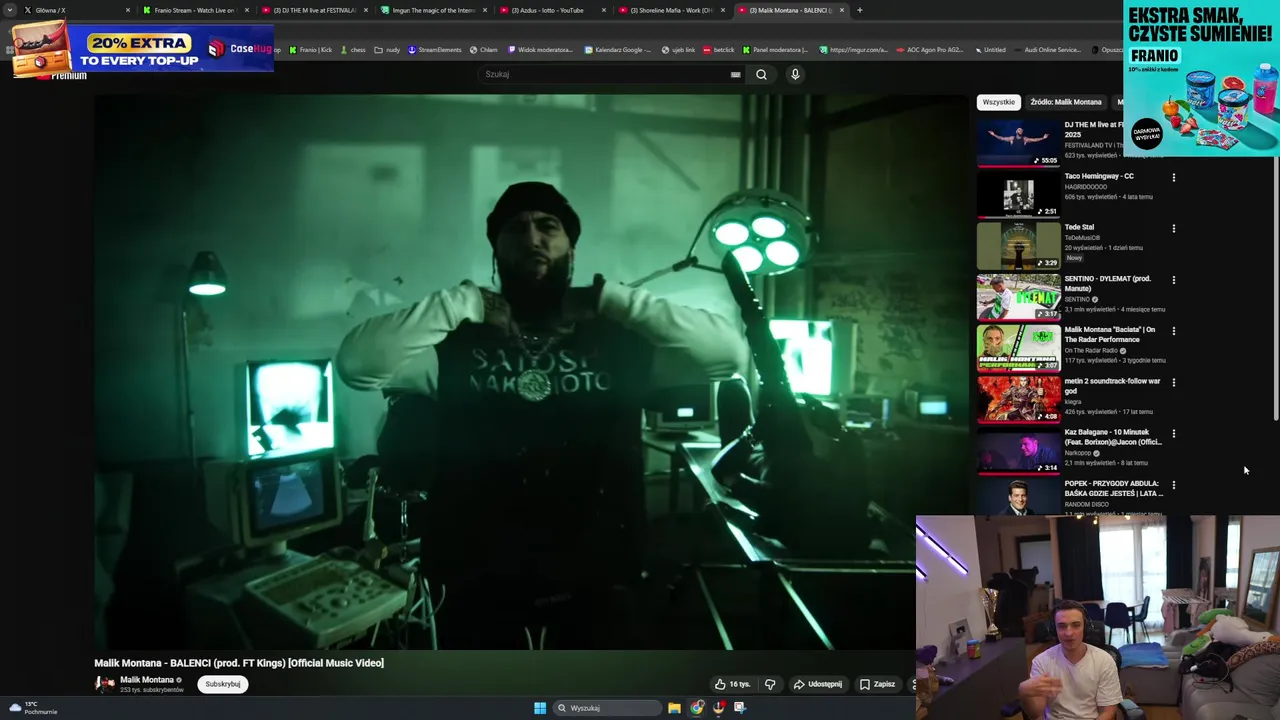Open the Tede Stal video thumbnail

(1018, 245)
